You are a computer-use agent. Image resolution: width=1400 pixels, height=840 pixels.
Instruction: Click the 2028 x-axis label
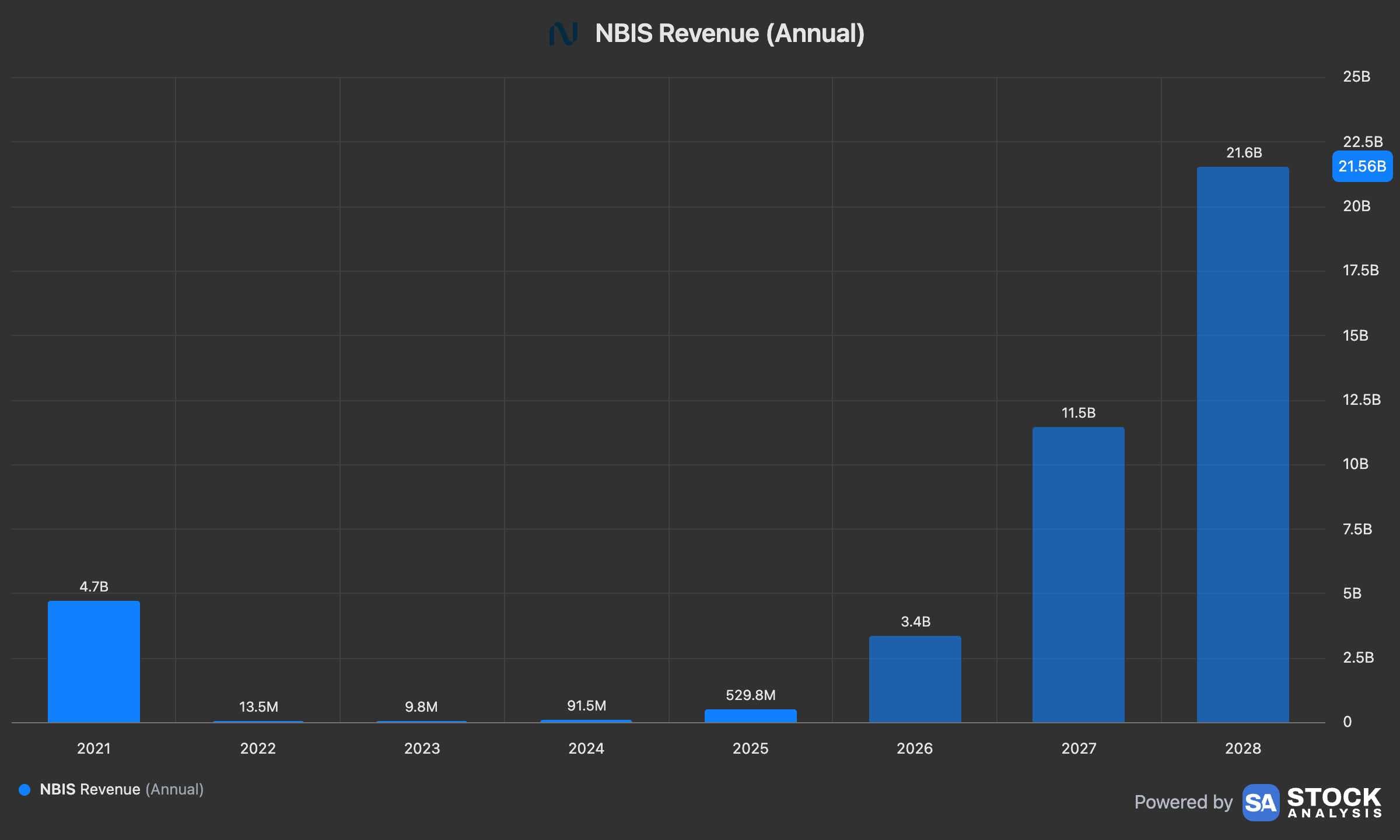point(1243,748)
